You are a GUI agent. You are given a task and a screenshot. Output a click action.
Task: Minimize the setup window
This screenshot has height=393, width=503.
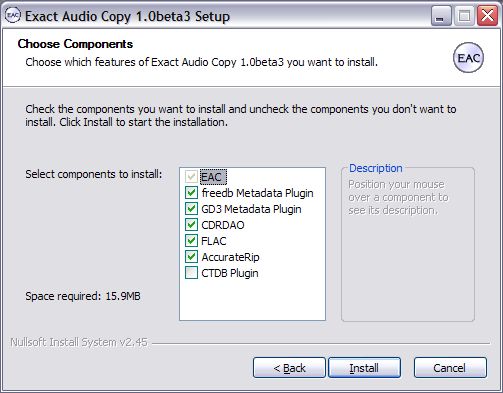[441, 16]
